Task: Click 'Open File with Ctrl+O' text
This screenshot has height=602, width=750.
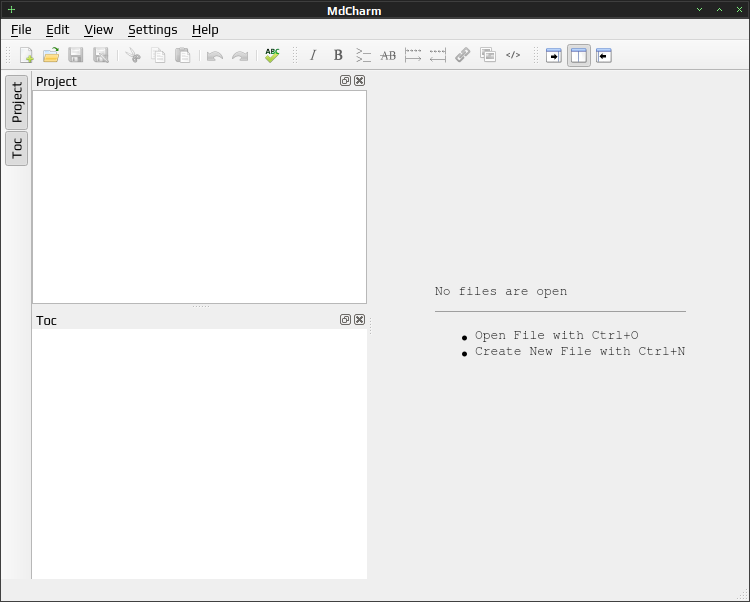Action: (556, 335)
